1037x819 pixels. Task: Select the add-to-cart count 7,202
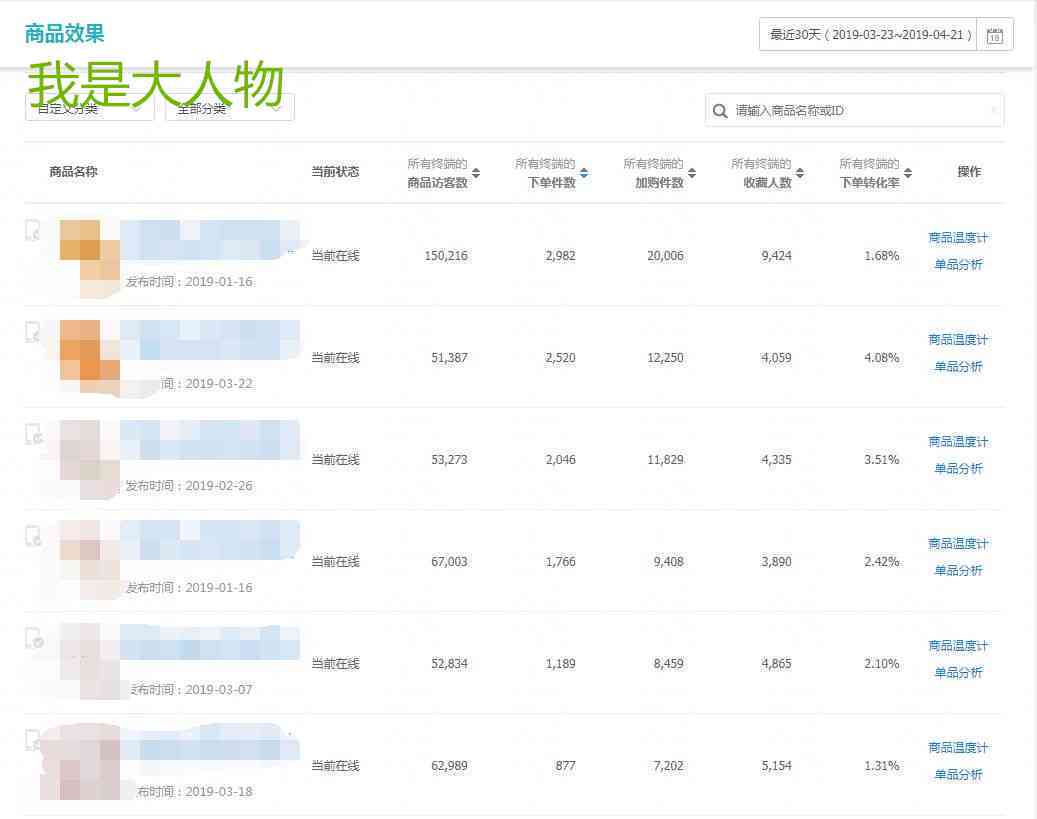pyautogui.click(x=669, y=765)
